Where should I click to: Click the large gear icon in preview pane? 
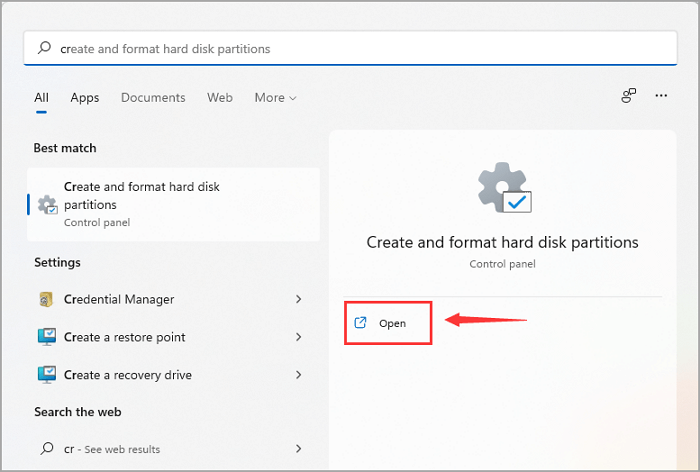point(502,189)
